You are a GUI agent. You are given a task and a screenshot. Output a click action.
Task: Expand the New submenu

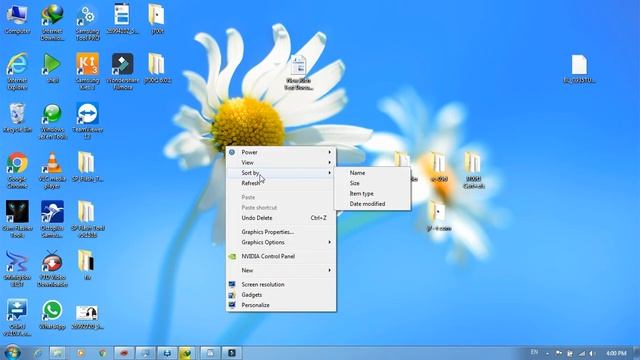(281, 270)
